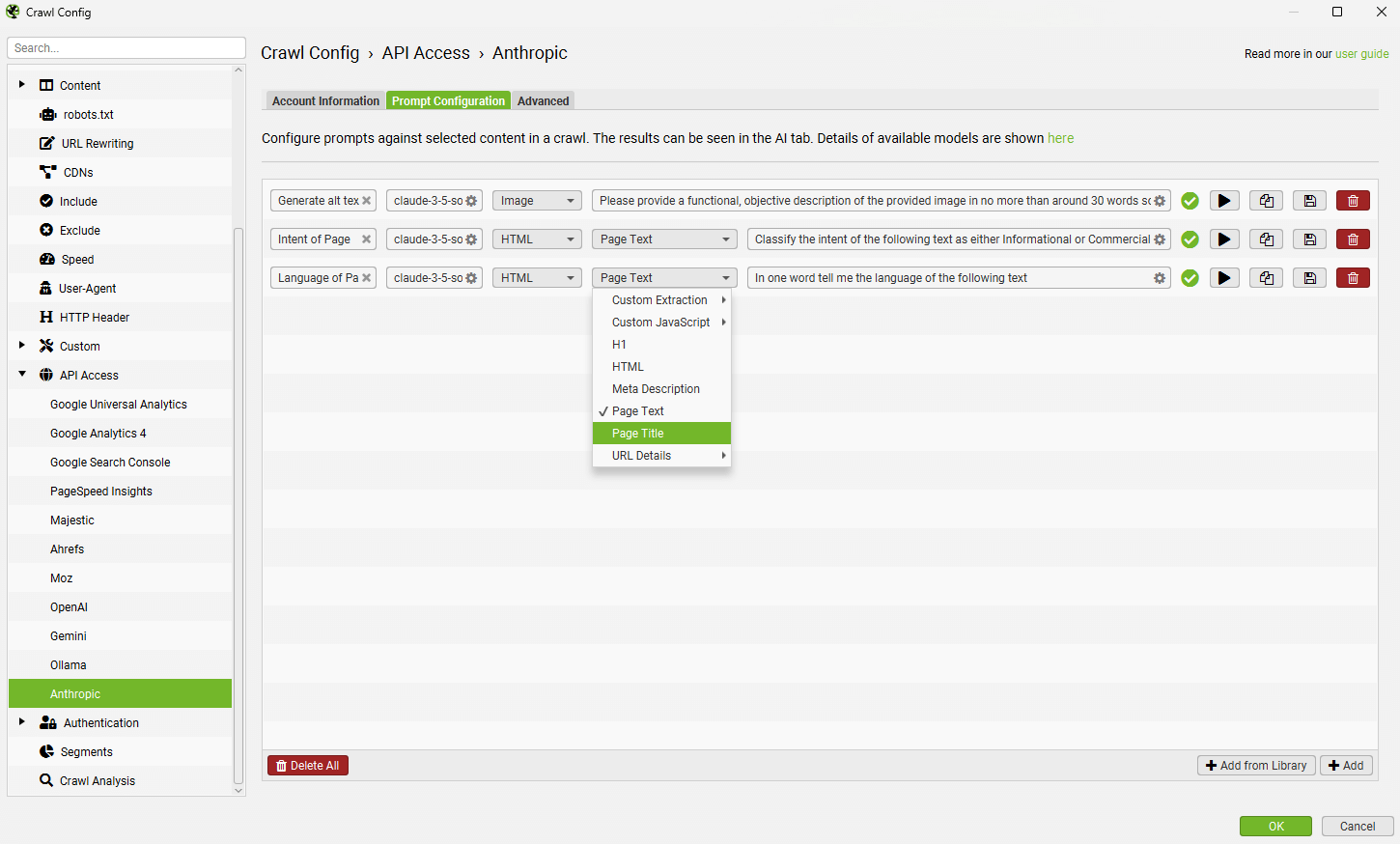Viewport: 1400px width, 844px height.
Task: Open the user guide link
Action: 1361,54
